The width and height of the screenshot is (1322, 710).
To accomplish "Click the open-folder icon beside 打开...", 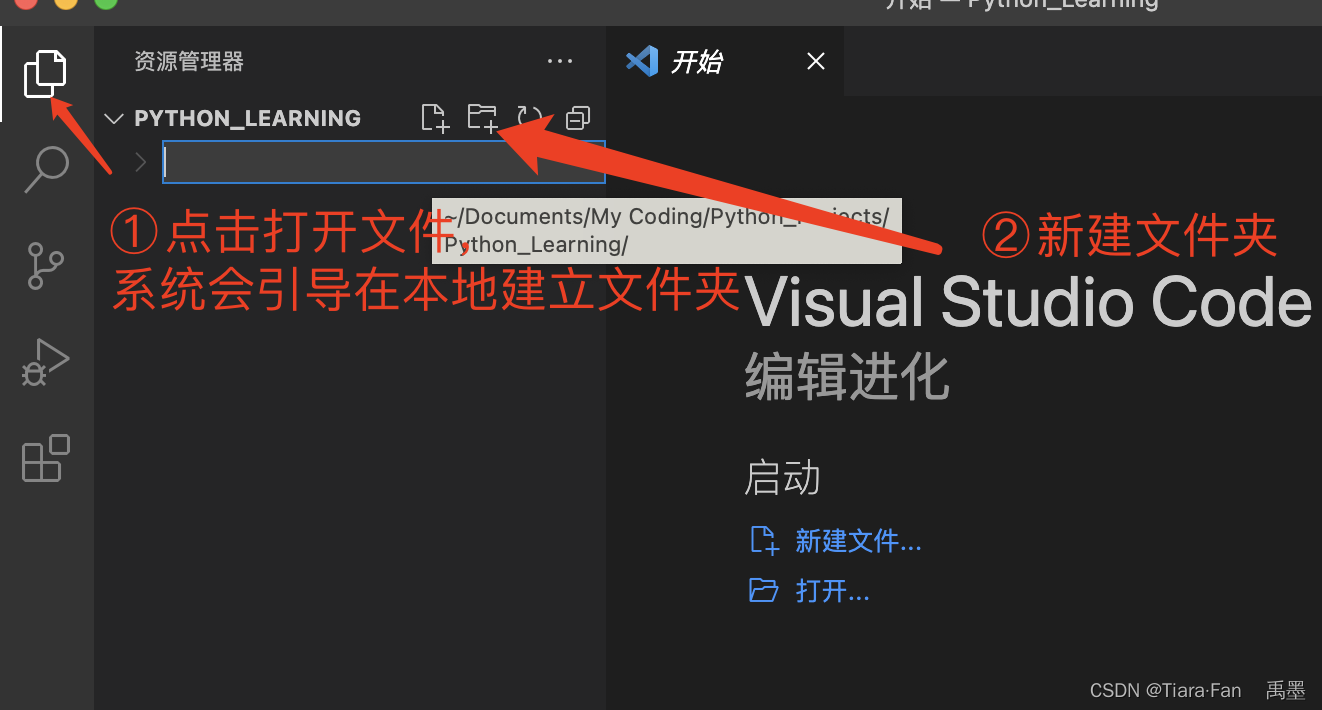I will pos(764,590).
